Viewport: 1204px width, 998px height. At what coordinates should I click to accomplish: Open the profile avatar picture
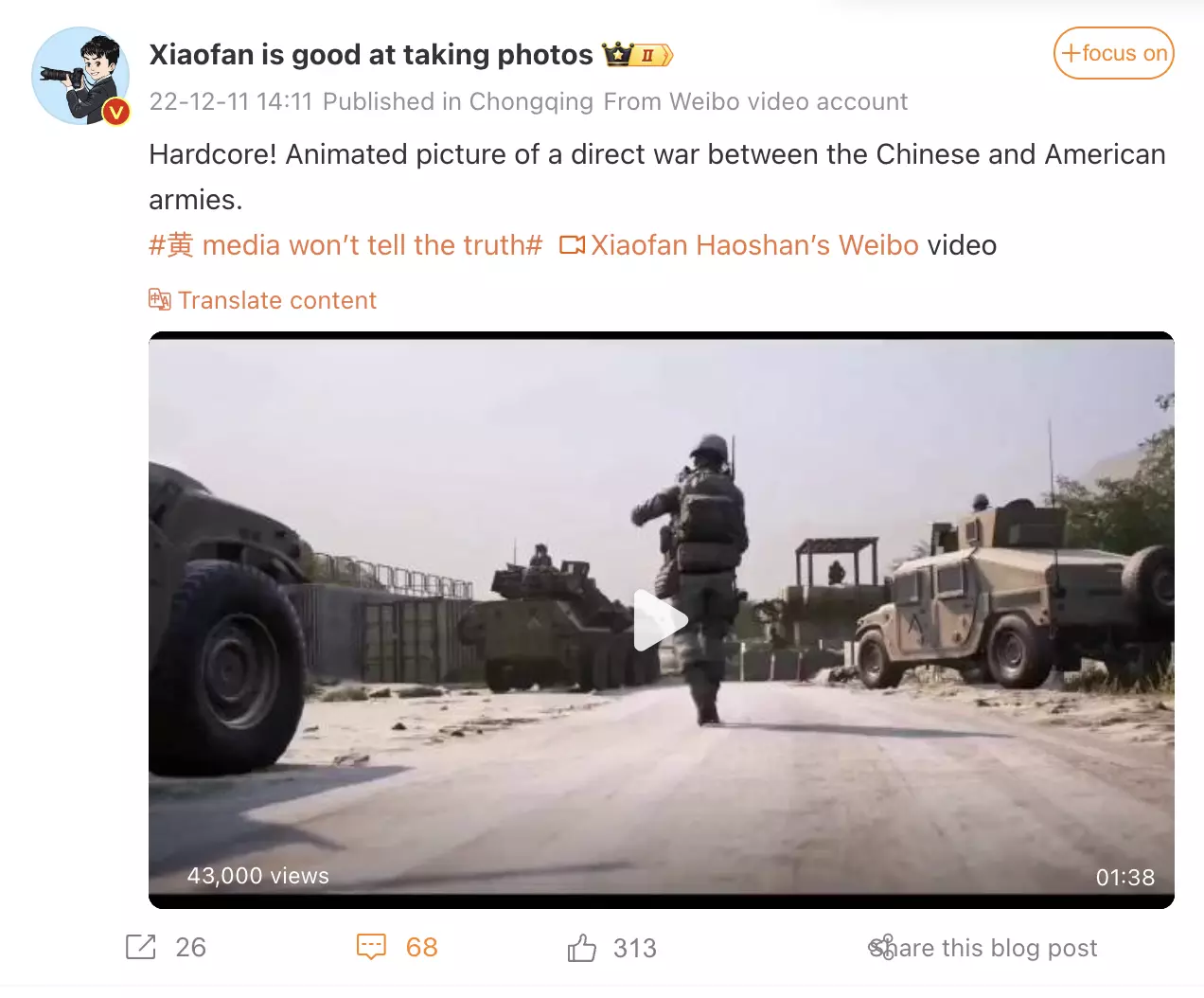click(80, 76)
